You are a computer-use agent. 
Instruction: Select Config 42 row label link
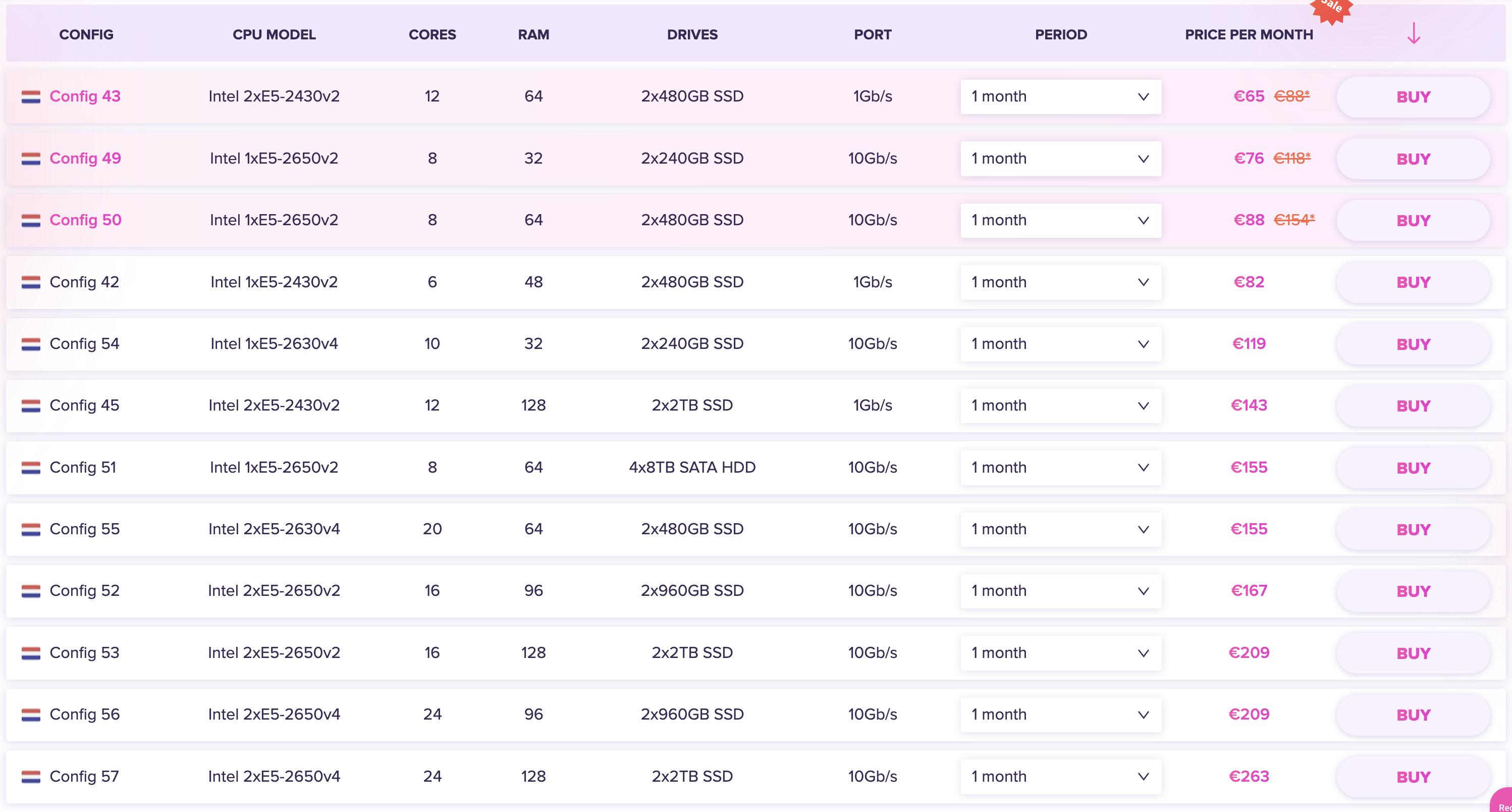(x=85, y=281)
